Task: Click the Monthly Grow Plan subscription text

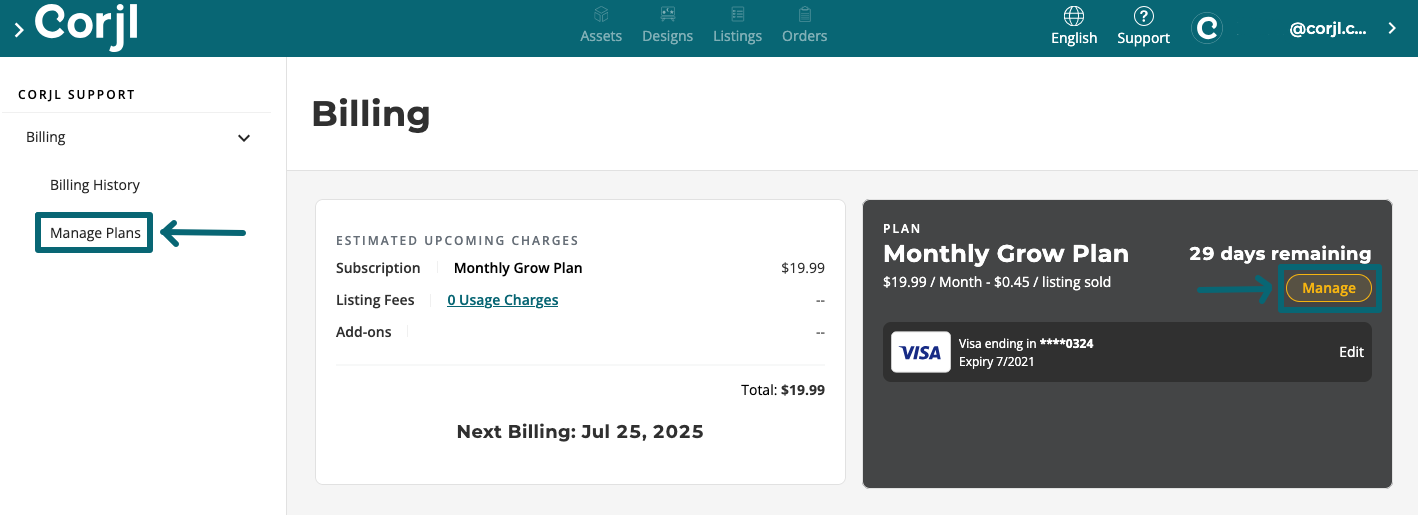Action: [518, 268]
